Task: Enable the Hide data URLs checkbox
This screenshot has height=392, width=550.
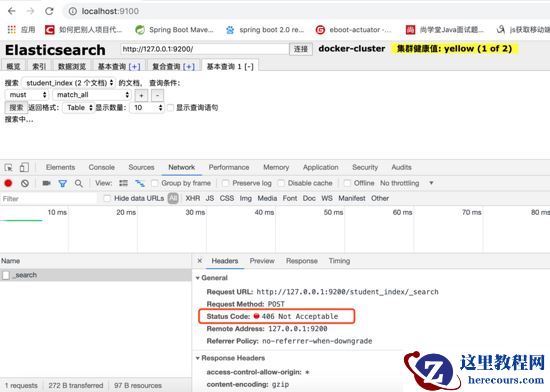Action: 107,198
